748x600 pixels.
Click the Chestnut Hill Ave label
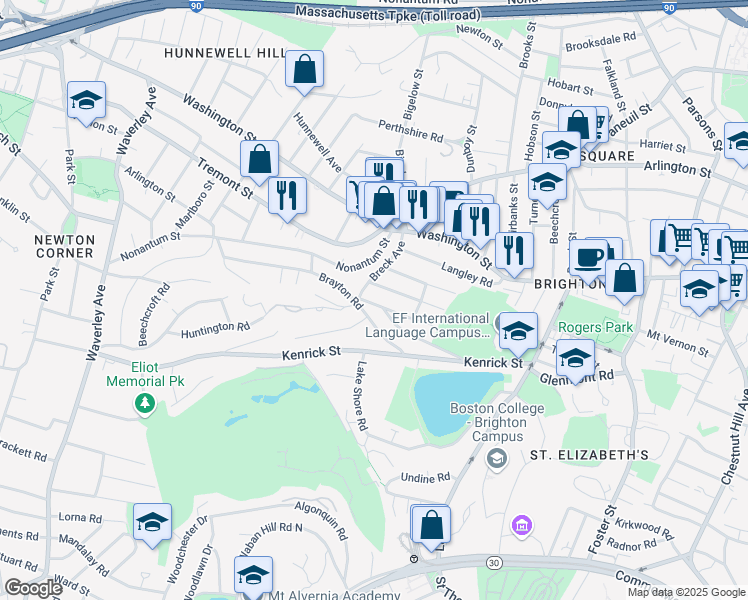tap(736, 436)
